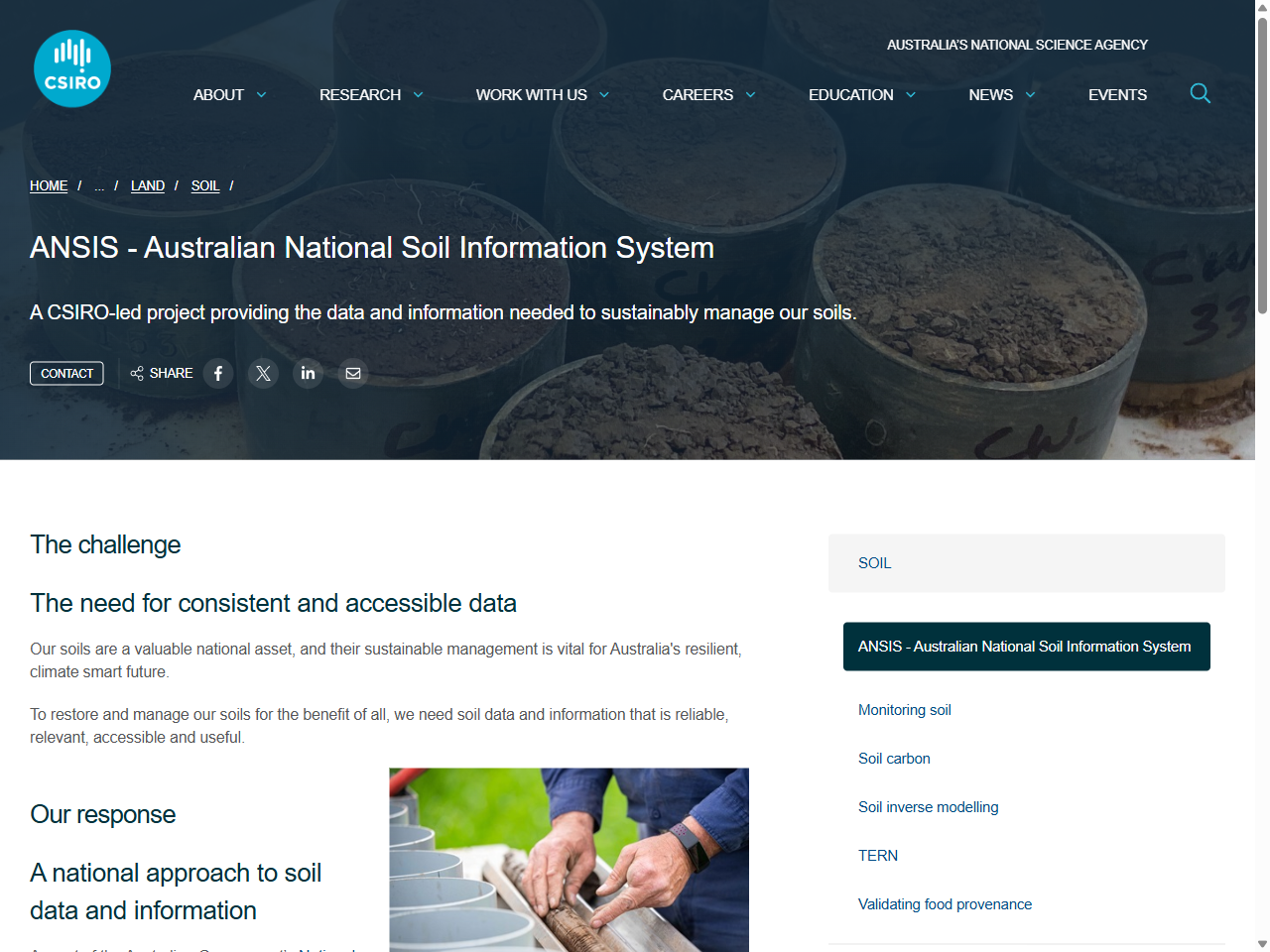Open the Monitoring soil sidebar link
Viewport: 1270px width, 952px height.
tap(905, 710)
